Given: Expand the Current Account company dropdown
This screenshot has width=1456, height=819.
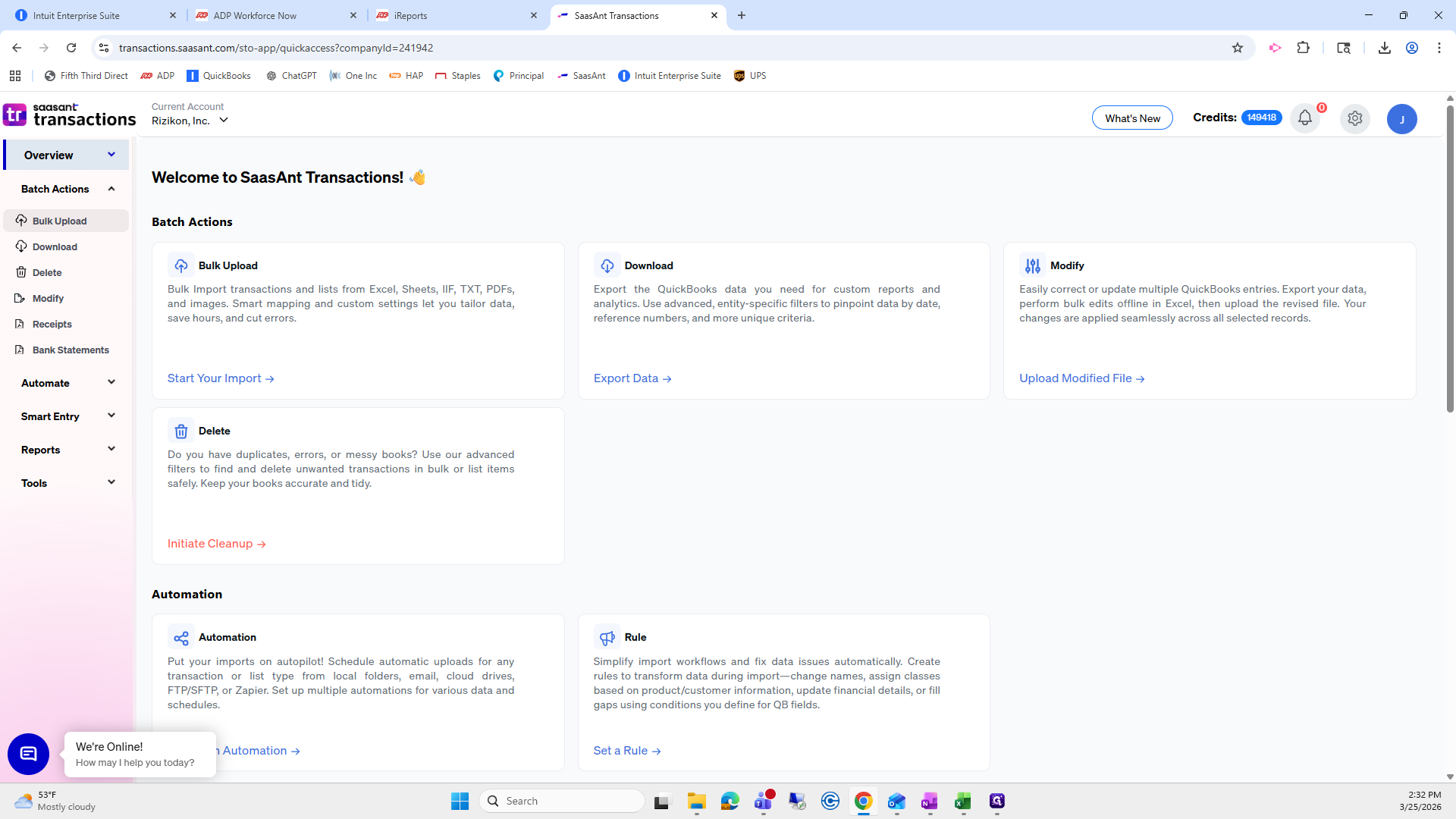Looking at the screenshot, I should click(x=223, y=121).
